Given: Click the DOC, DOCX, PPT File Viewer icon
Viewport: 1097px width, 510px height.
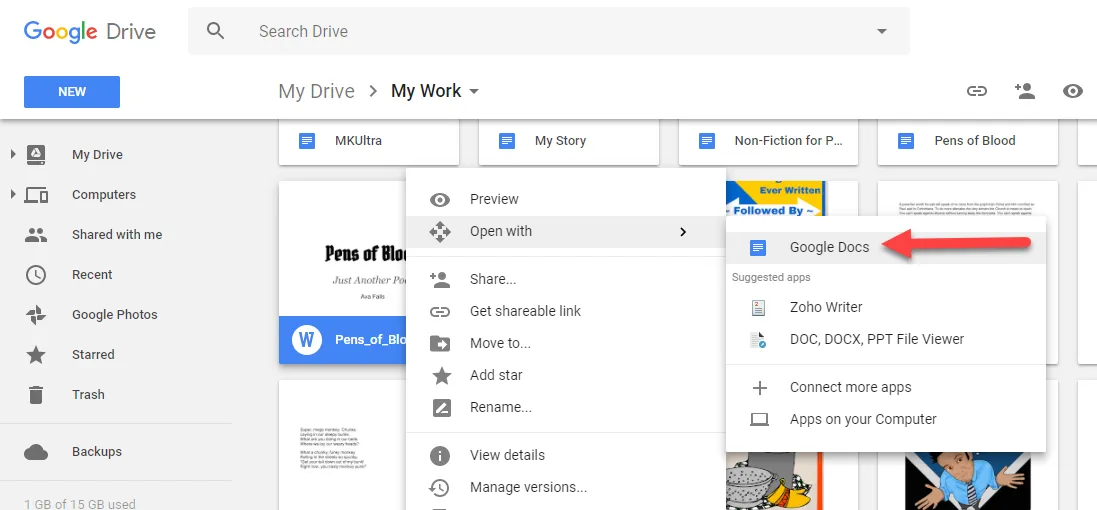Looking at the screenshot, I should coord(758,340).
